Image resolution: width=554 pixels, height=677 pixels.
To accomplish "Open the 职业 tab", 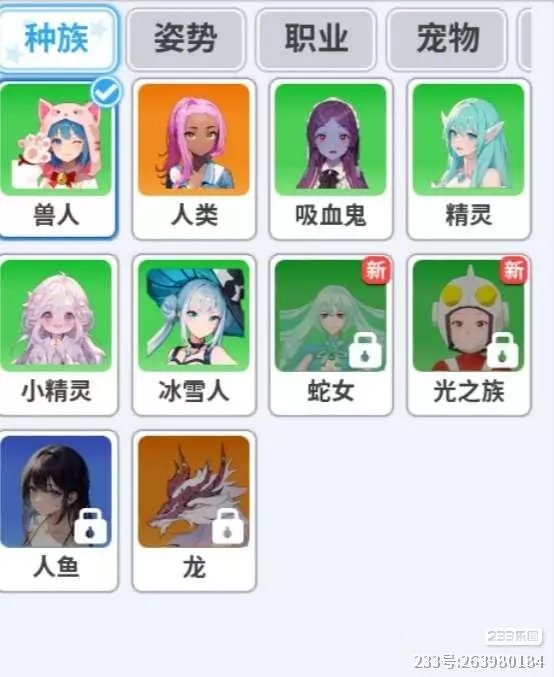I will [317, 39].
